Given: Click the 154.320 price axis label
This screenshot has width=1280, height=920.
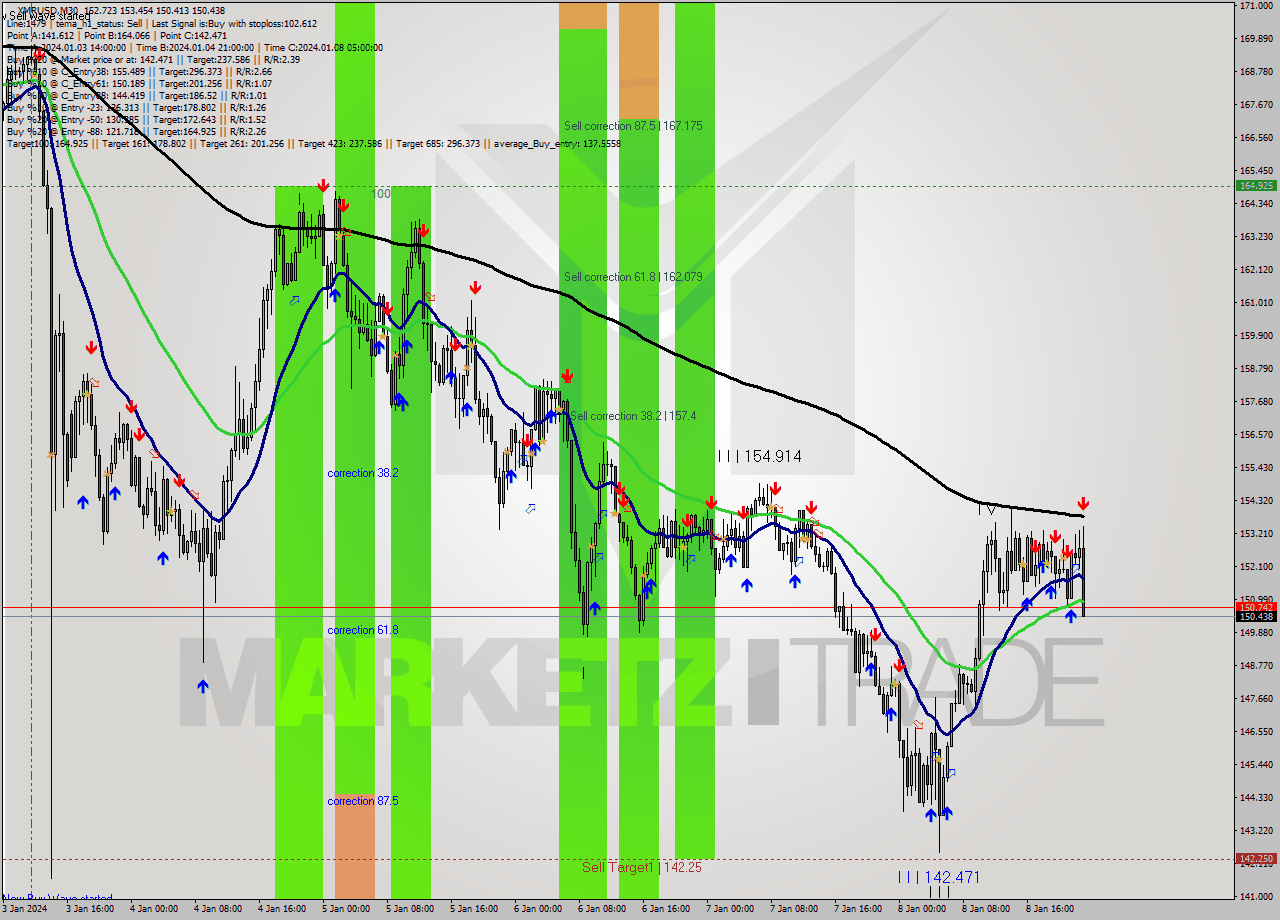Looking at the screenshot, I should (x=1256, y=500).
